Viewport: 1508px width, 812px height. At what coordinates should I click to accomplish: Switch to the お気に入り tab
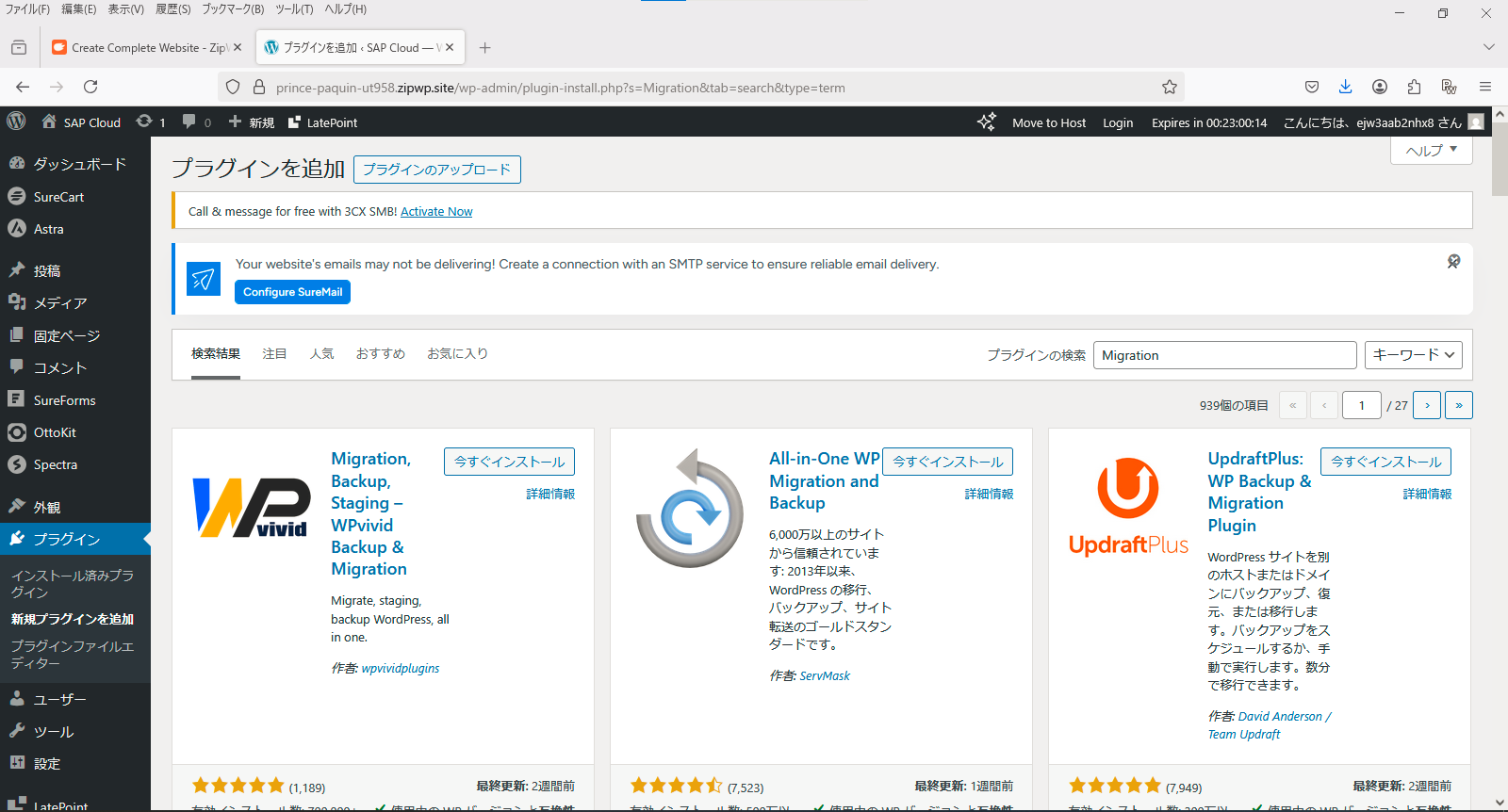click(x=457, y=354)
